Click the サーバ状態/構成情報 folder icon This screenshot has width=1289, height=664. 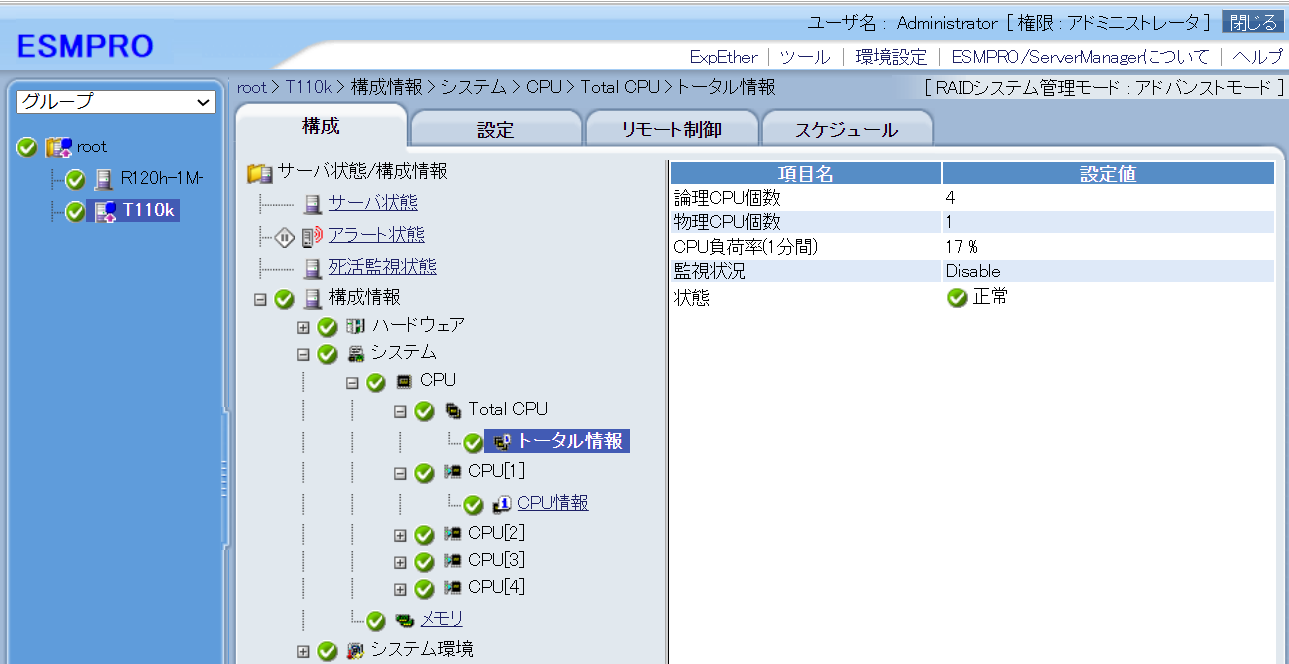coord(260,172)
